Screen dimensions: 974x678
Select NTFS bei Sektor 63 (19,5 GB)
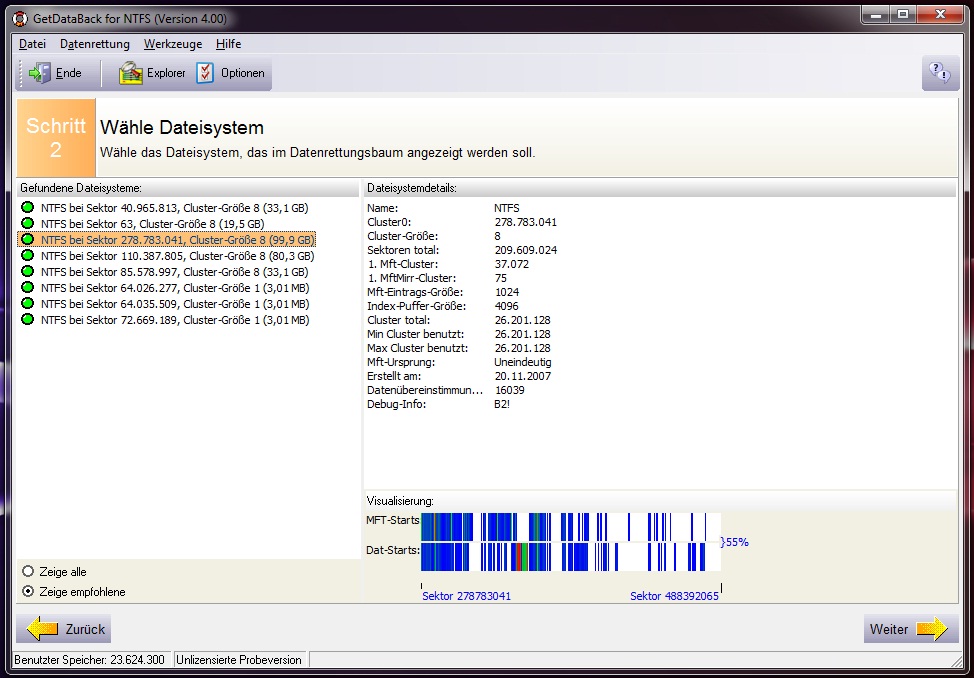coord(153,224)
